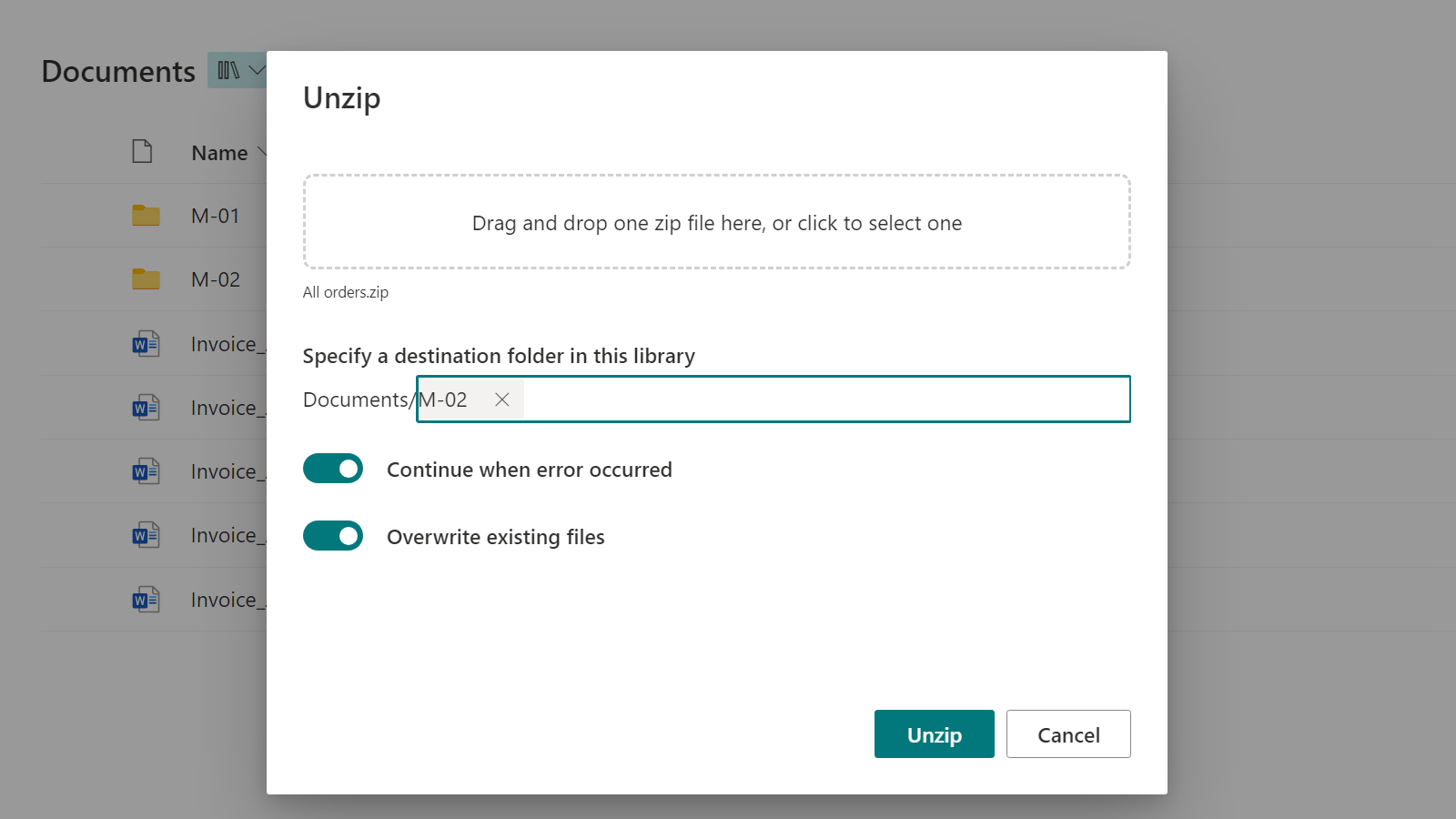Click the M-02 folder icon

[146, 278]
